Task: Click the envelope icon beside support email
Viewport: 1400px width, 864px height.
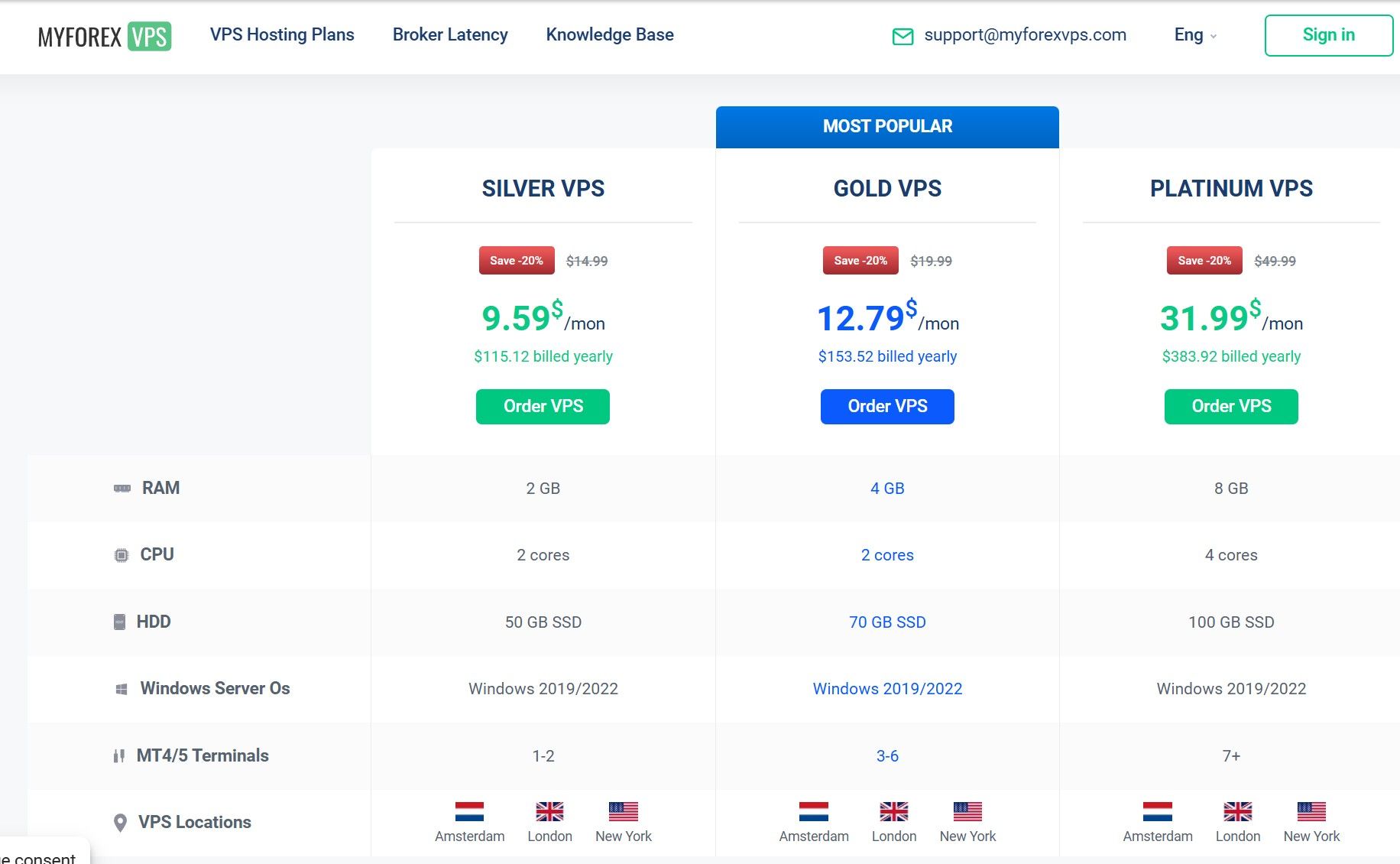Action: pos(903,36)
